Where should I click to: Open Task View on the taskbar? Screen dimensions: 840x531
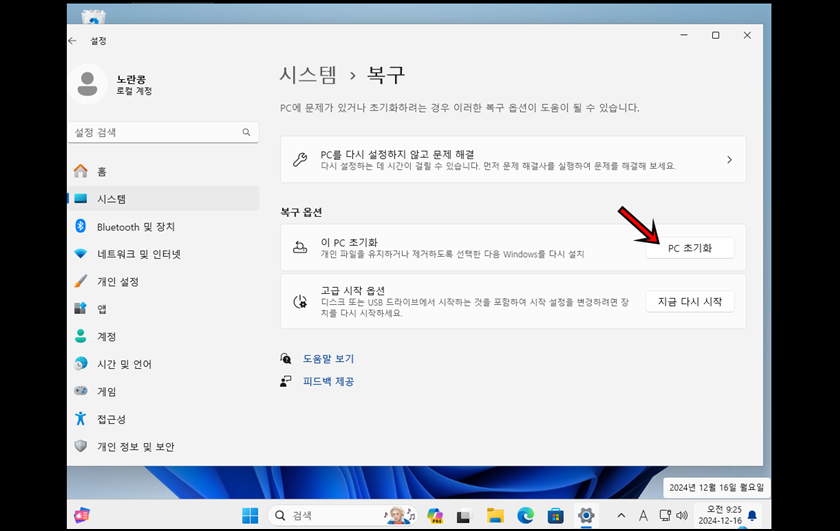tap(464, 515)
